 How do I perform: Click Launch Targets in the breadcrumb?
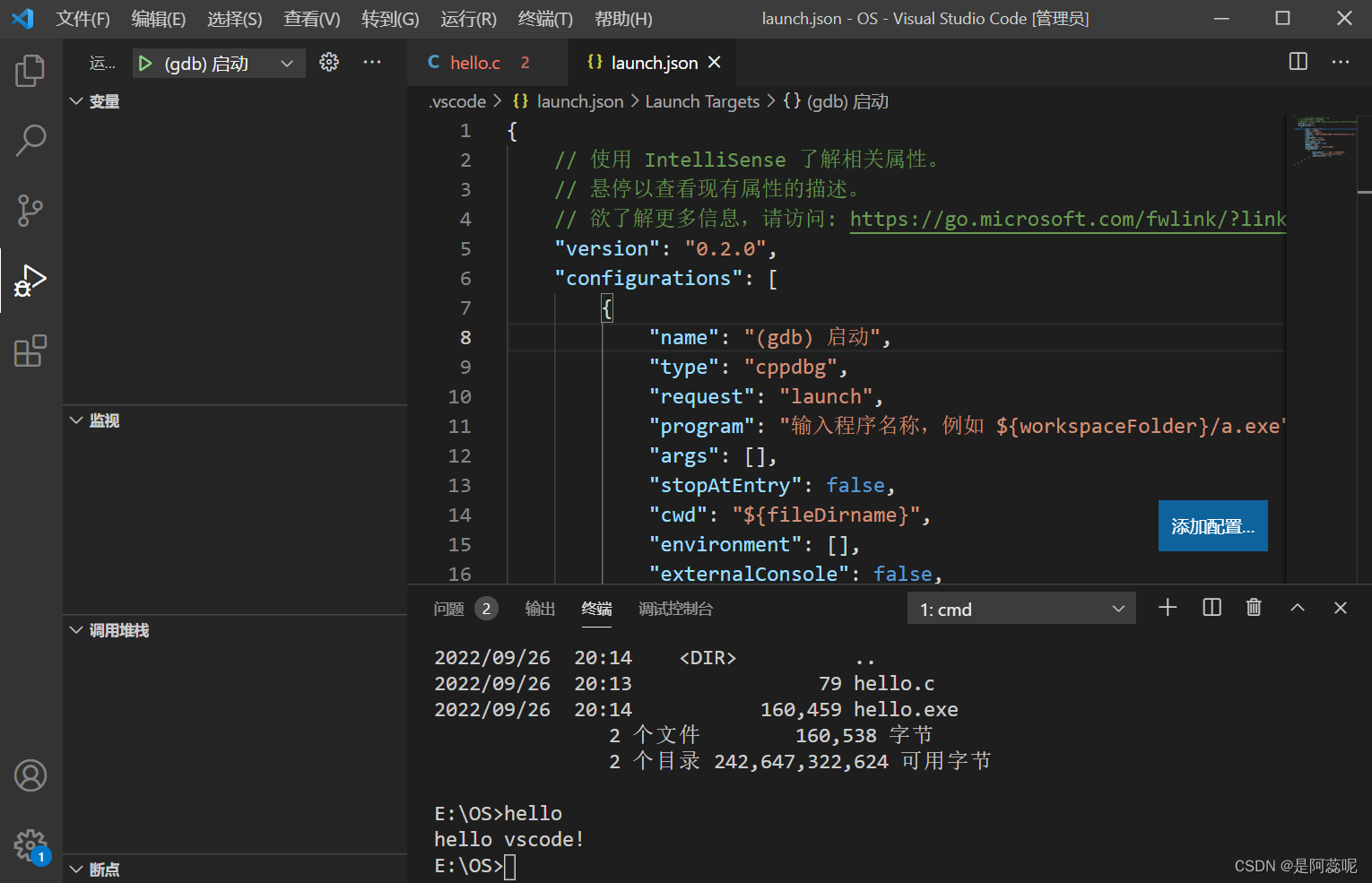[702, 101]
